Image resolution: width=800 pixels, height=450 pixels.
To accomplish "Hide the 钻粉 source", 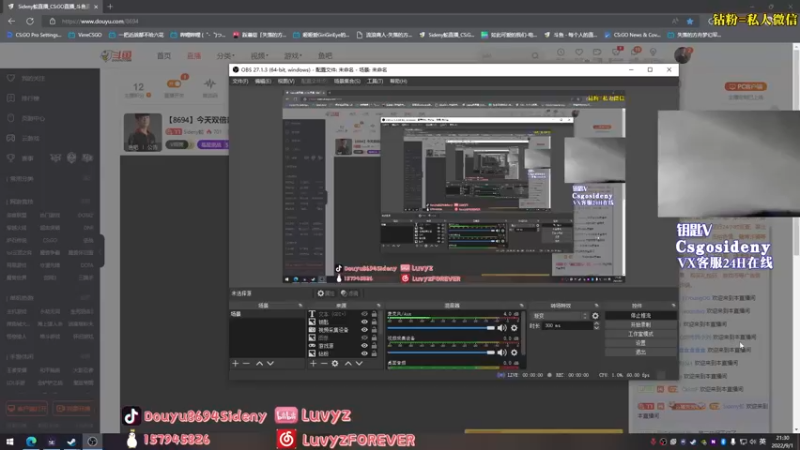I will click(364, 354).
